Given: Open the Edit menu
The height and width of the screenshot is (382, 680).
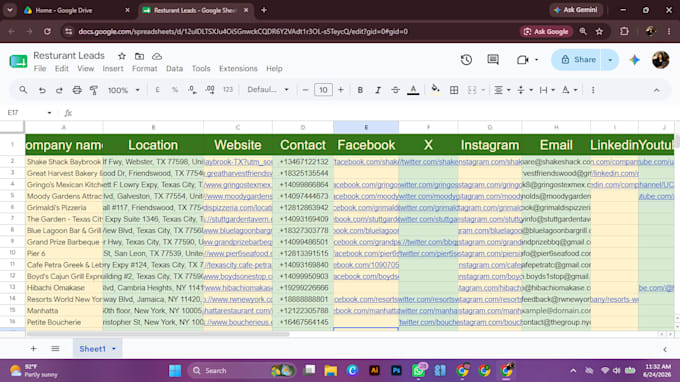Looking at the screenshot, I should pos(62,69).
